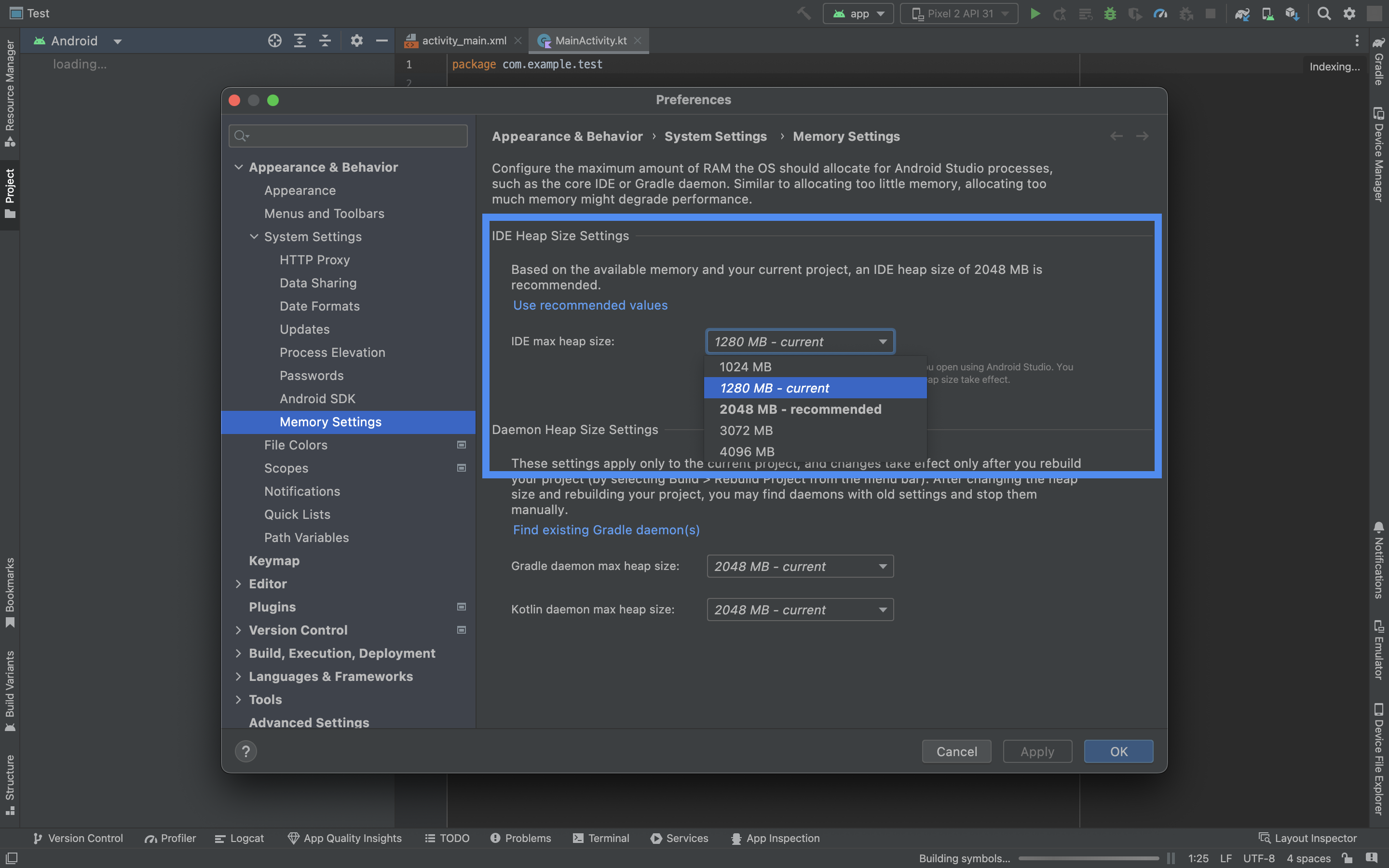Click the Search Everywhere magnifier icon
This screenshot has width=1389, height=868.
tap(1323, 13)
